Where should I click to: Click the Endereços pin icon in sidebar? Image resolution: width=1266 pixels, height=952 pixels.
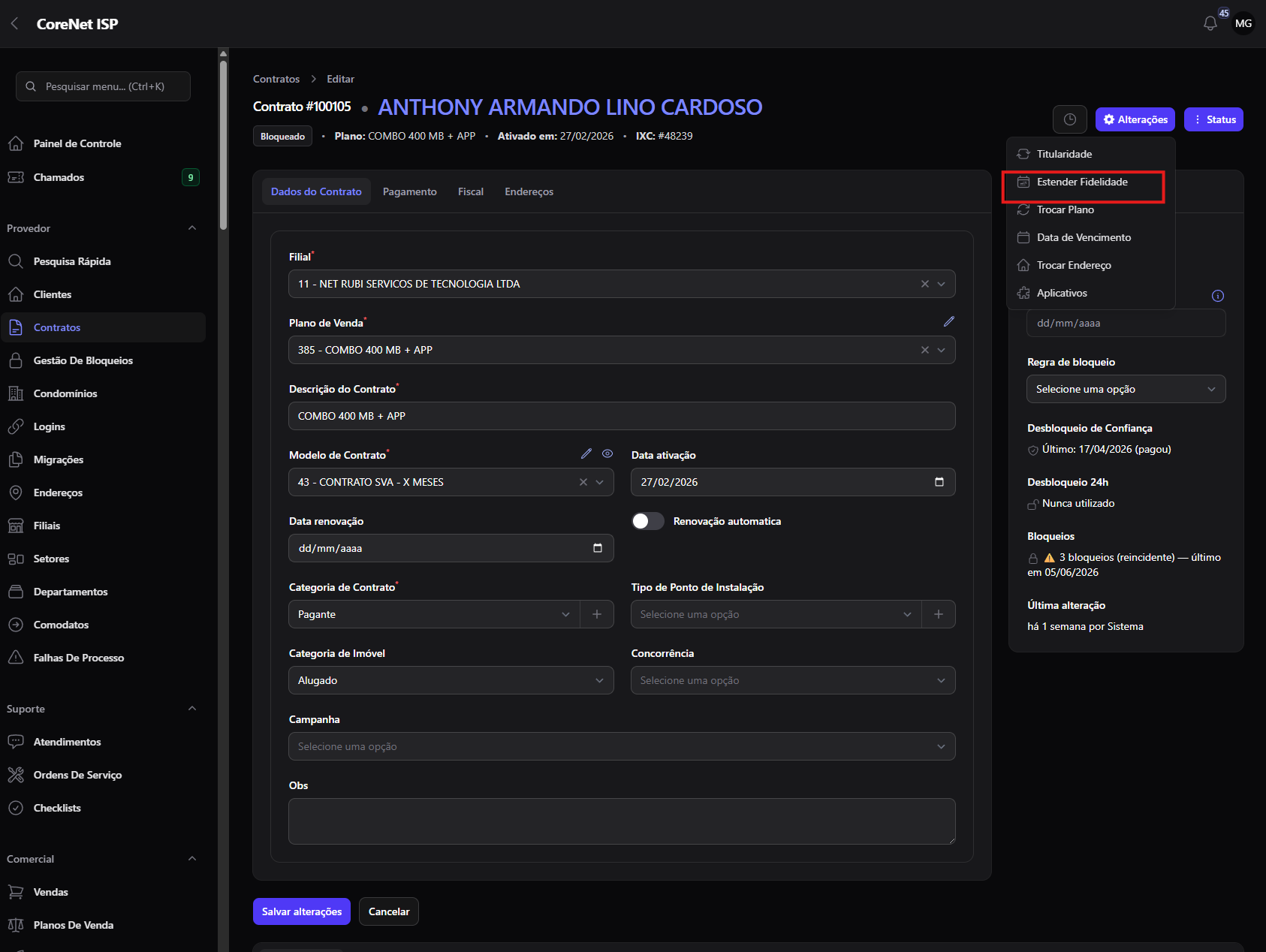(16, 493)
